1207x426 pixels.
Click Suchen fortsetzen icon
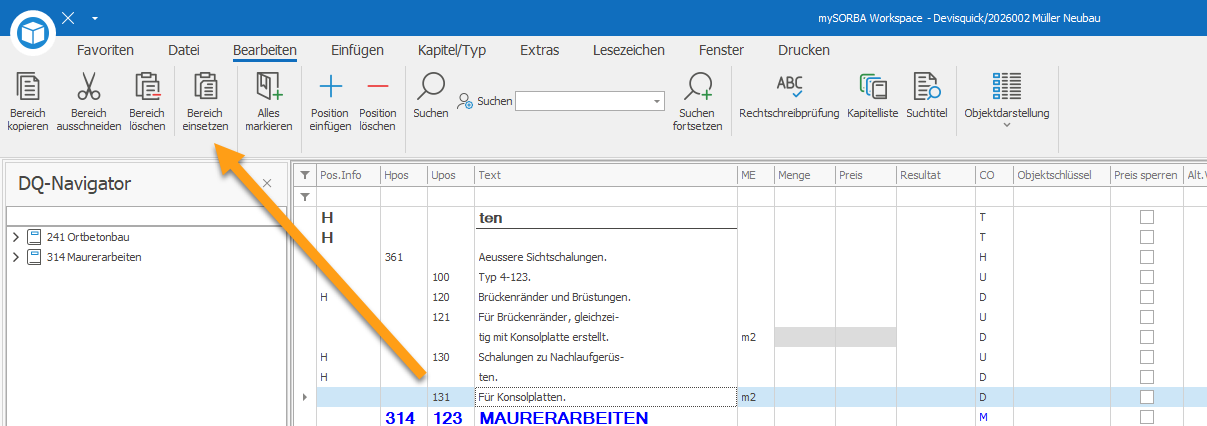click(x=697, y=86)
